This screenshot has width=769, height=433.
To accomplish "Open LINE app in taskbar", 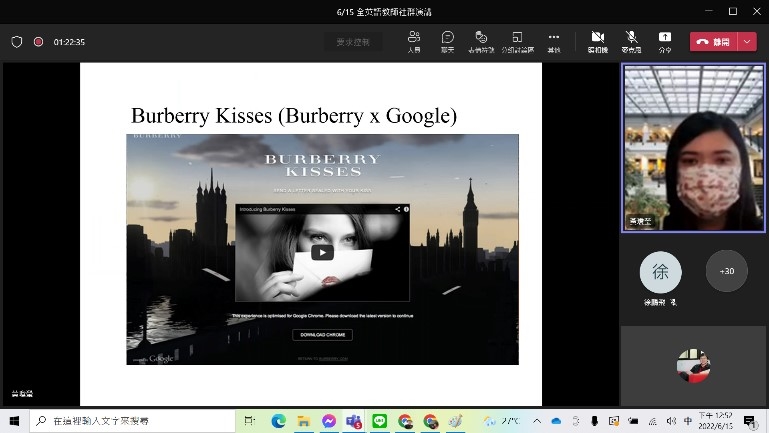I will [x=379, y=421].
